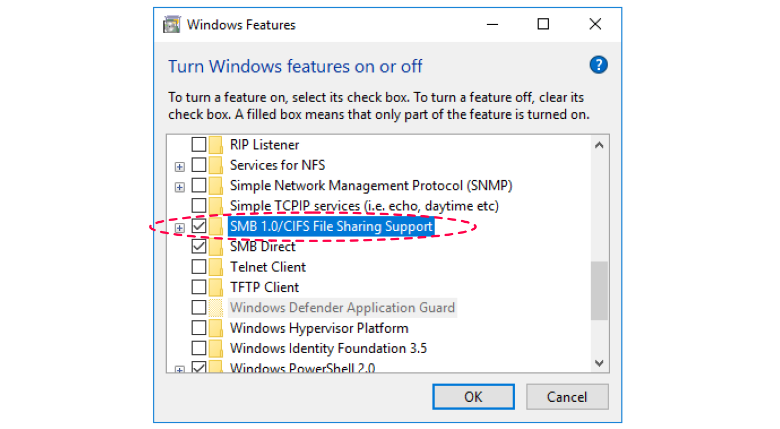Maximize the Windows Features window

click(x=543, y=24)
